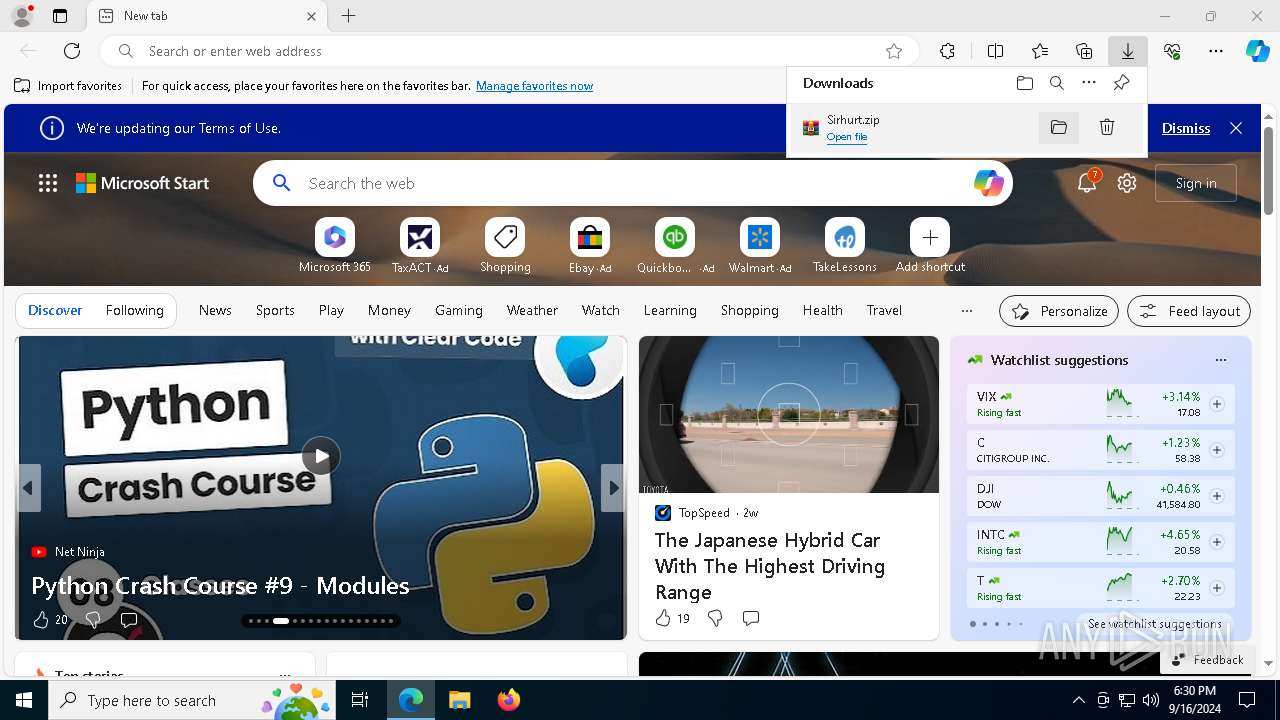Launch Copilot from the browser toolbar
This screenshot has height=720, width=1280.
tap(1257, 51)
